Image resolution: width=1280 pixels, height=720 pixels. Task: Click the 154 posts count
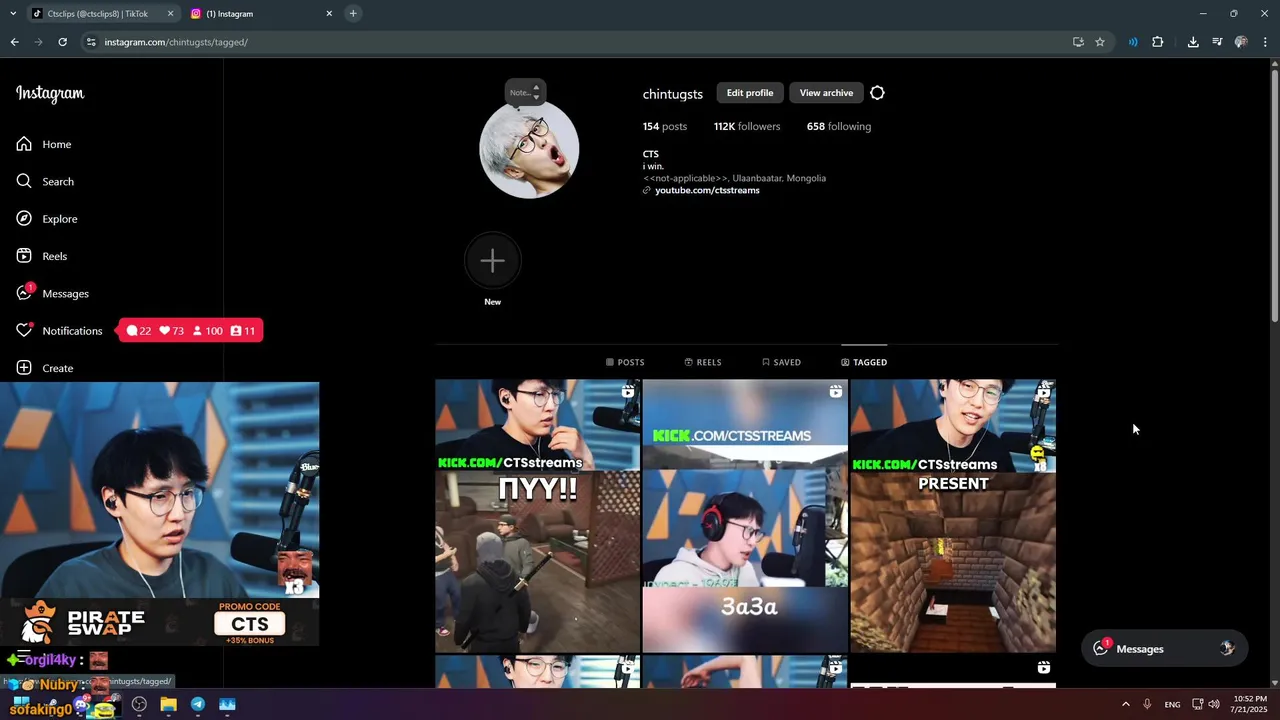(665, 126)
